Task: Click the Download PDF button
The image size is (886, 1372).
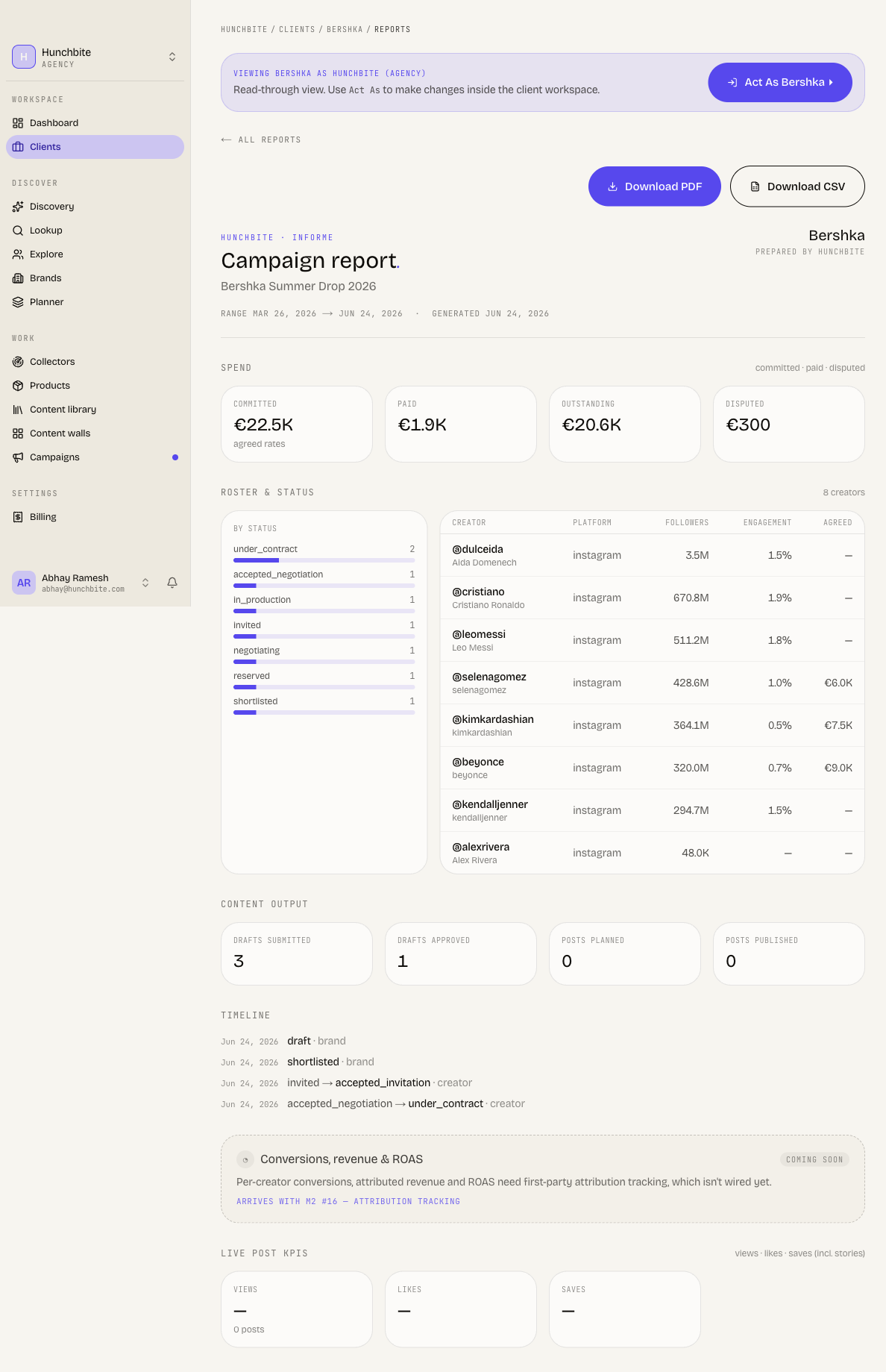Action: click(655, 187)
